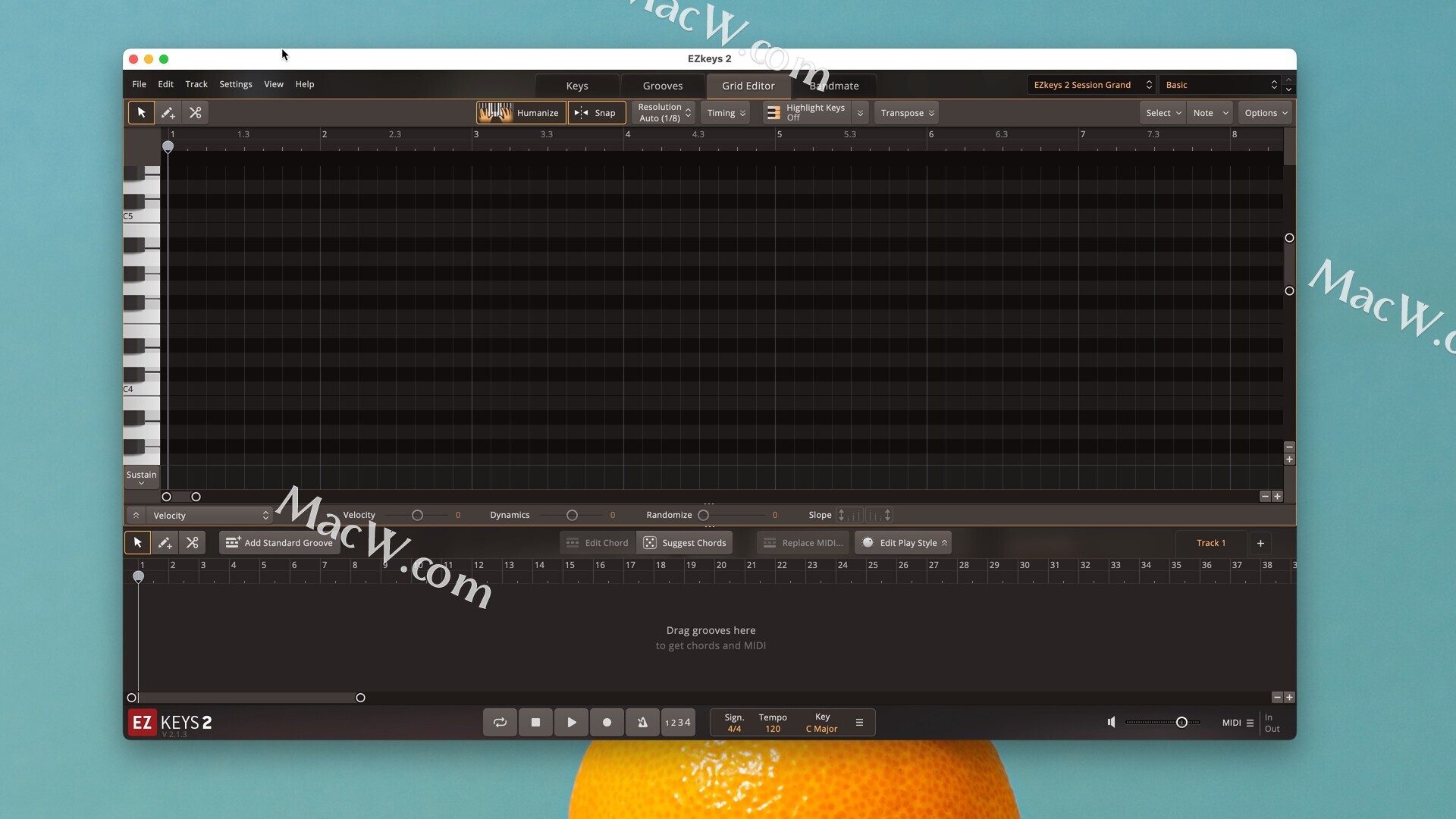This screenshot has width=1456, height=819.
Task: Toggle the 1234 count-in button
Action: [678, 723]
